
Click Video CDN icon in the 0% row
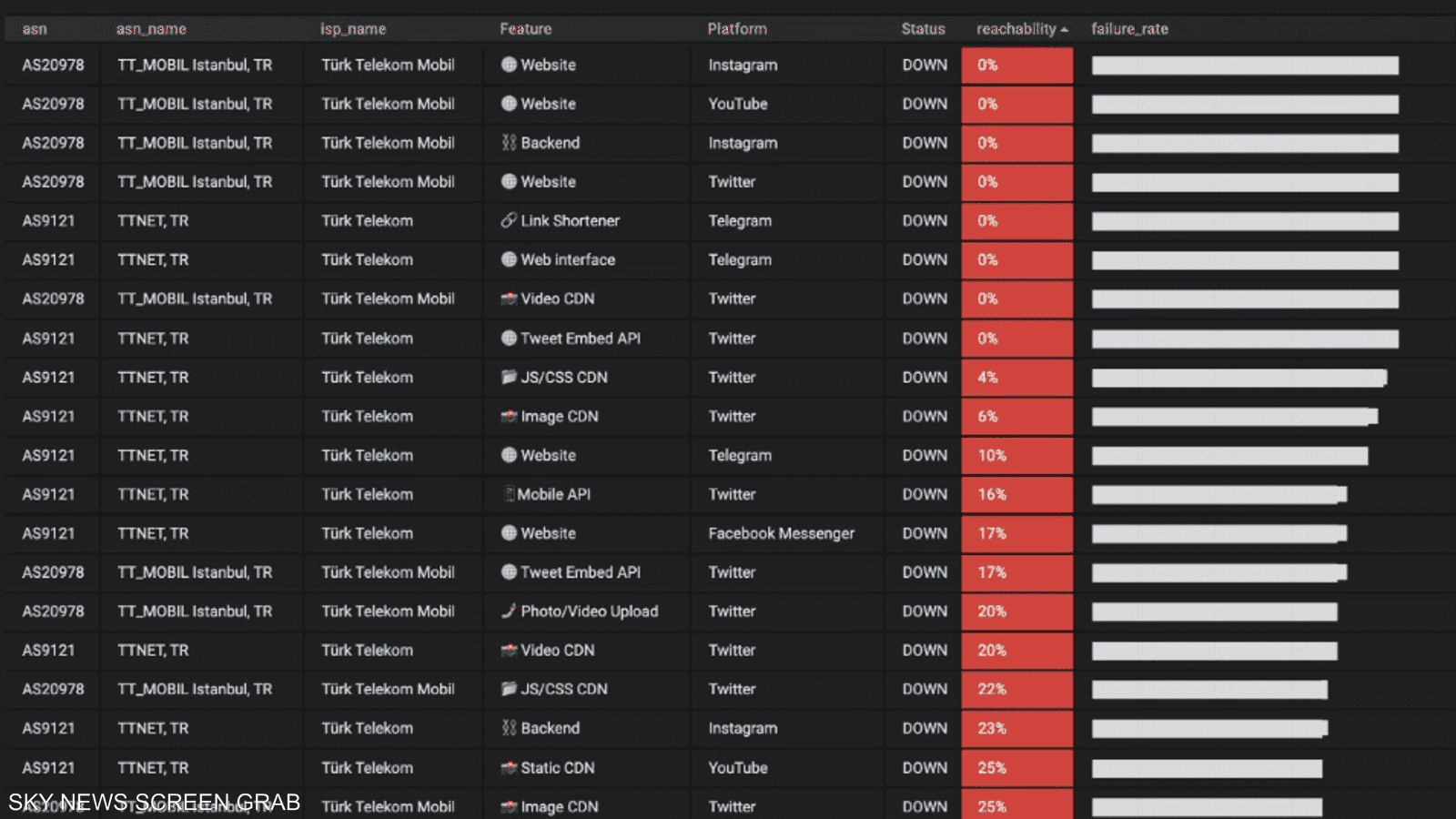(509, 298)
